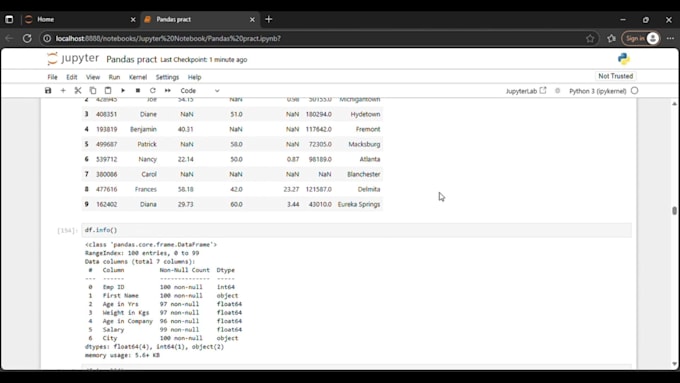Open the Help menu
The width and height of the screenshot is (680, 383).
pyautogui.click(x=194, y=77)
